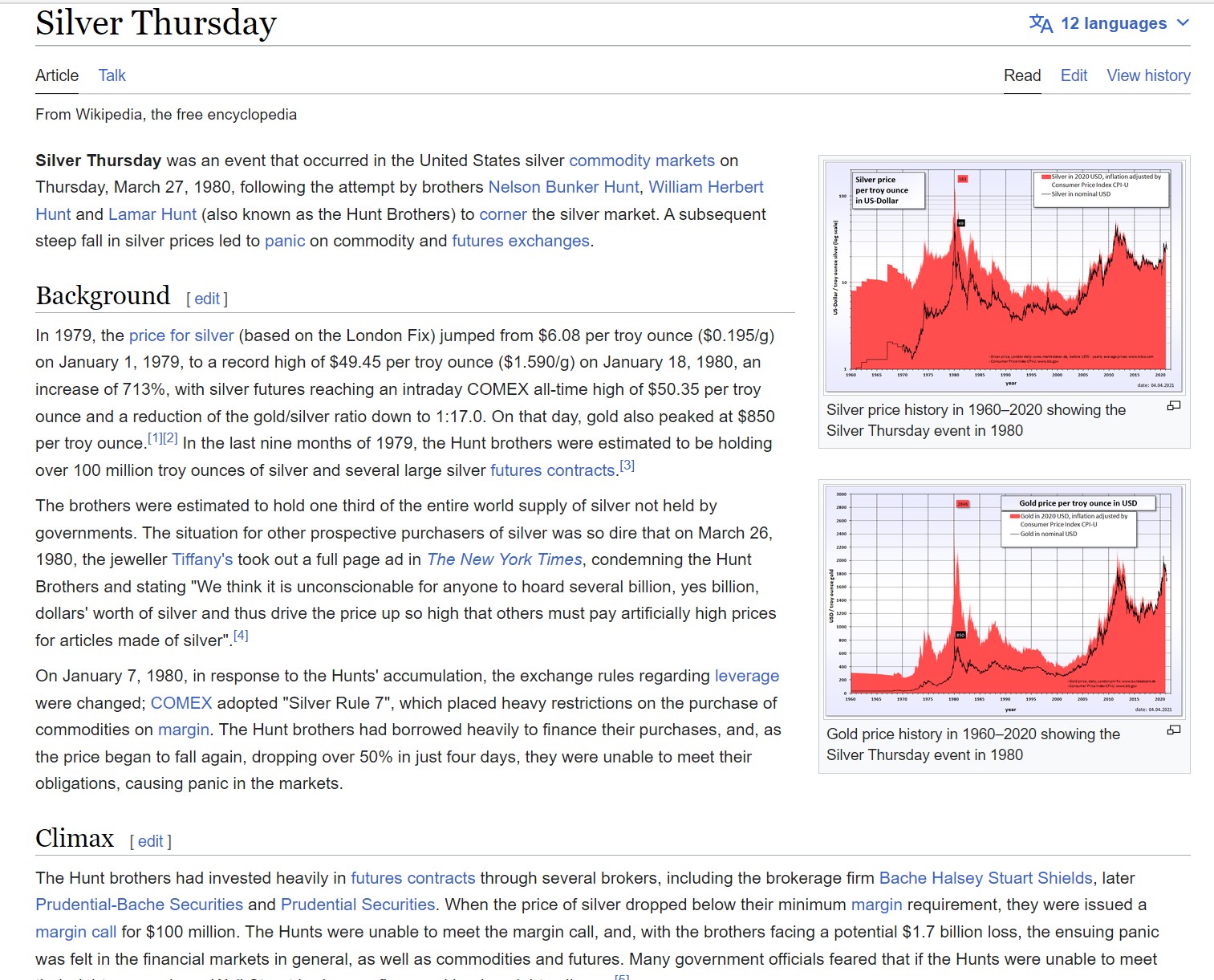Click the Silver Thursday page heading
This screenshot has width=1214, height=980.
coord(156,22)
